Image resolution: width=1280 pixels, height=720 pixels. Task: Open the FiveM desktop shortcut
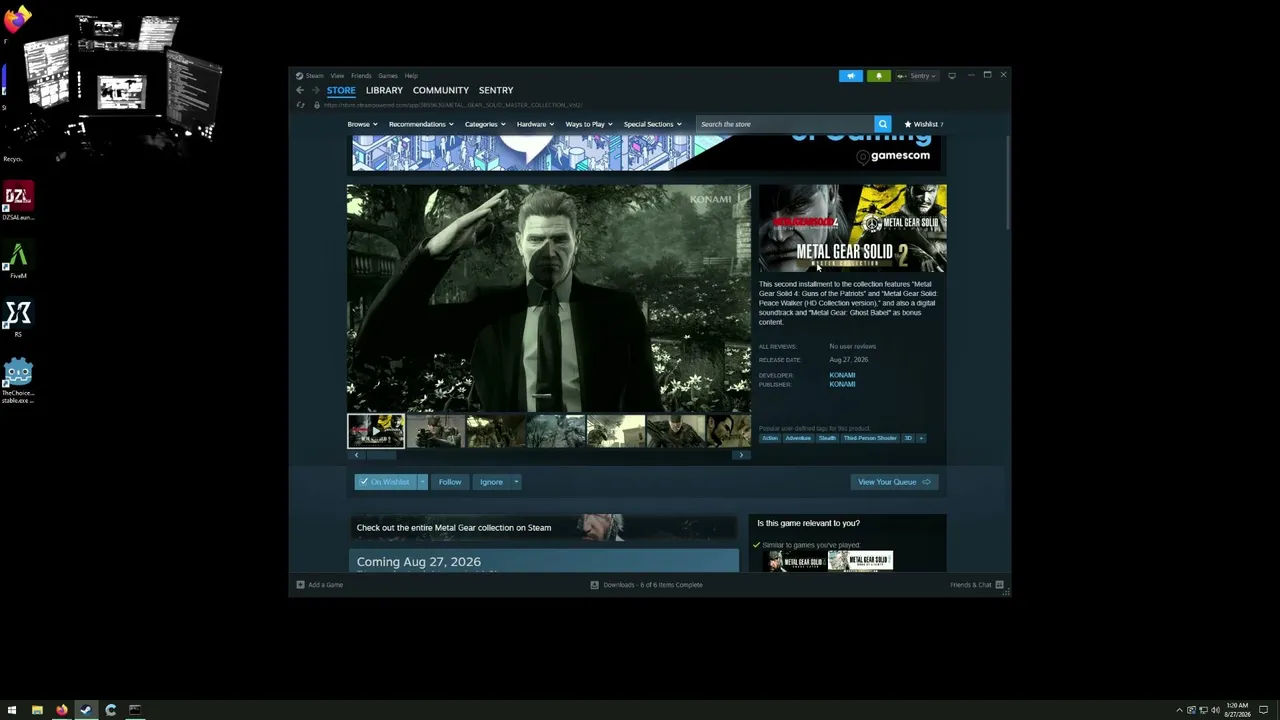click(x=18, y=260)
